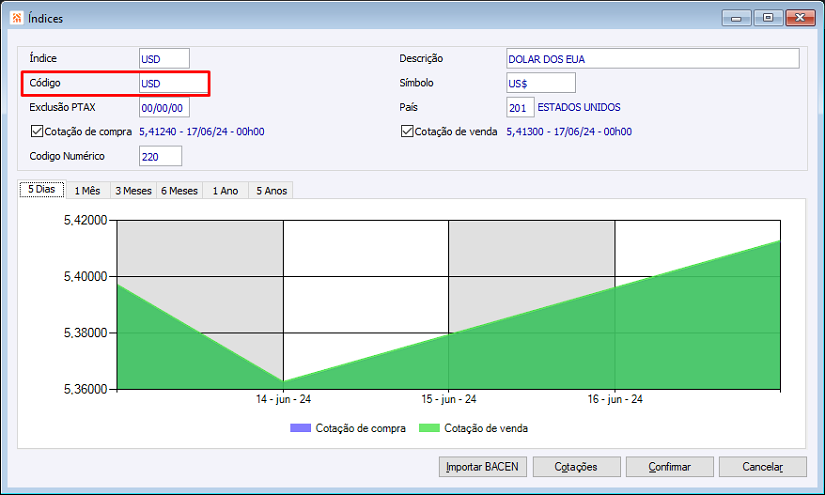The height and width of the screenshot is (495, 825).
Task: Click the Índice input field
Action: 164,58
